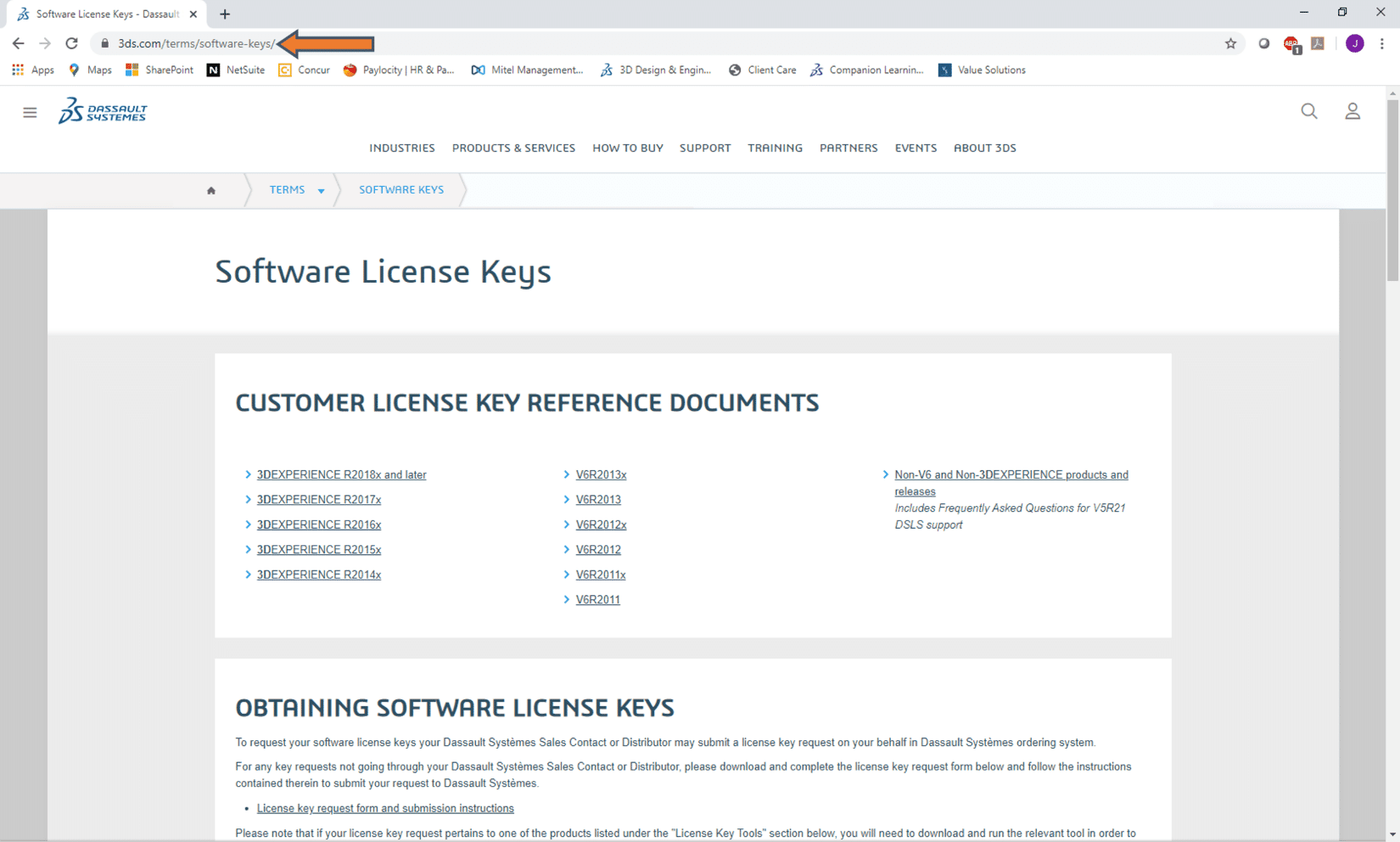The width and height of the screenshot is (1400, 842).
Task: View site info via padlock icon
Action: 105,43
